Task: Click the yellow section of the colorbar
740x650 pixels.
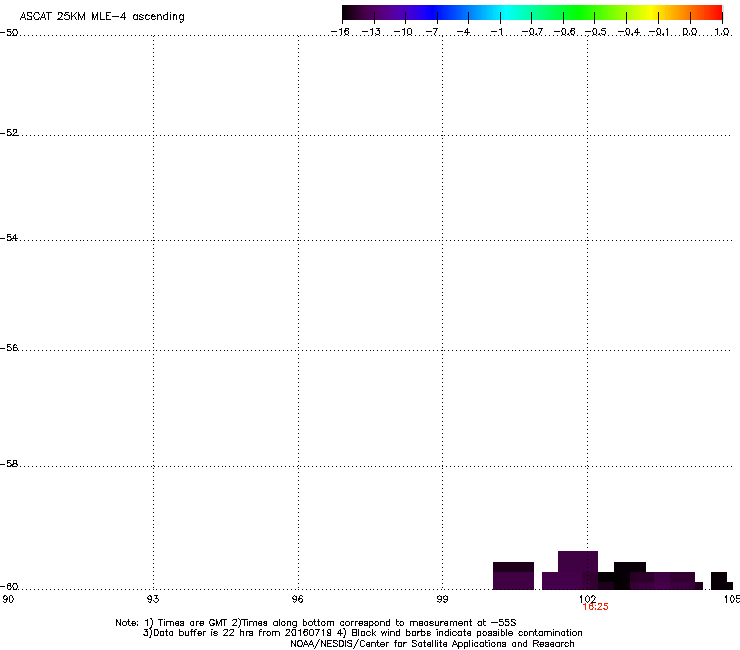Action: 654,13
